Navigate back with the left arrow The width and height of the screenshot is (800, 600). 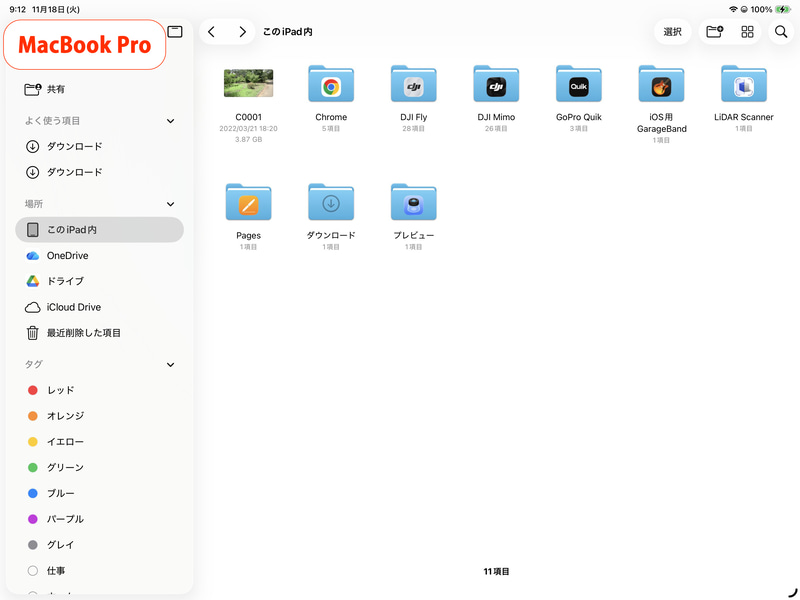(211, 31)
